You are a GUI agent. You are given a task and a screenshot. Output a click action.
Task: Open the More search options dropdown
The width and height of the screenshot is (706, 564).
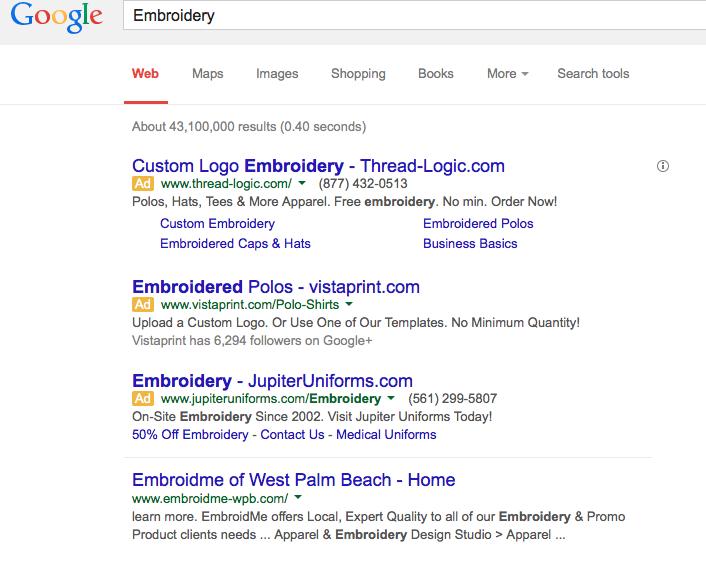[x=507, y=74]
